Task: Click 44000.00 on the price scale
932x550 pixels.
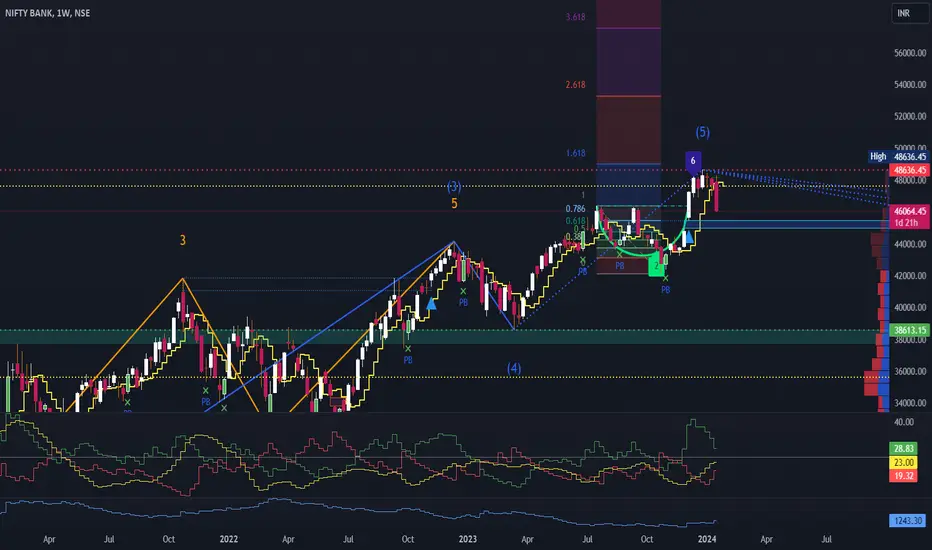Action: pyautogui.click(x=910, y=244)
